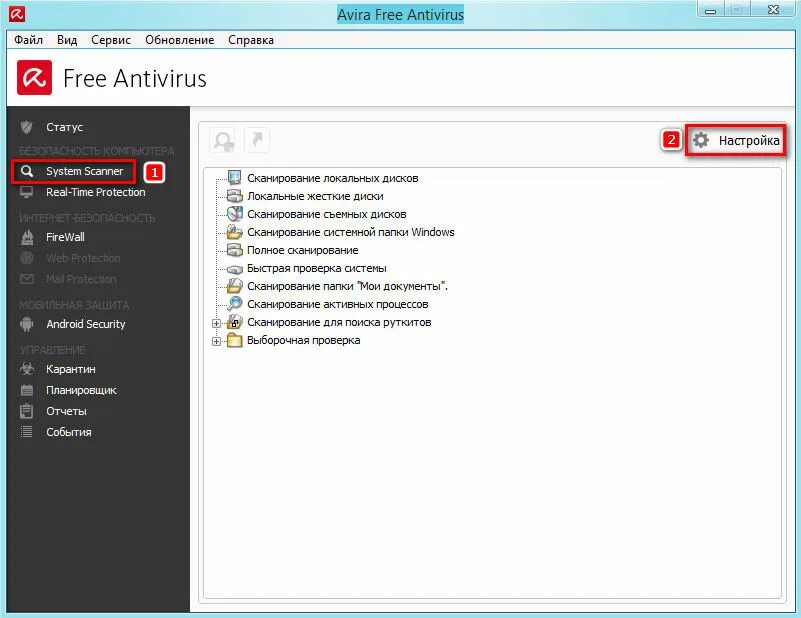
Task: Open the Обновление menu
Action: (x=179, y=40)
